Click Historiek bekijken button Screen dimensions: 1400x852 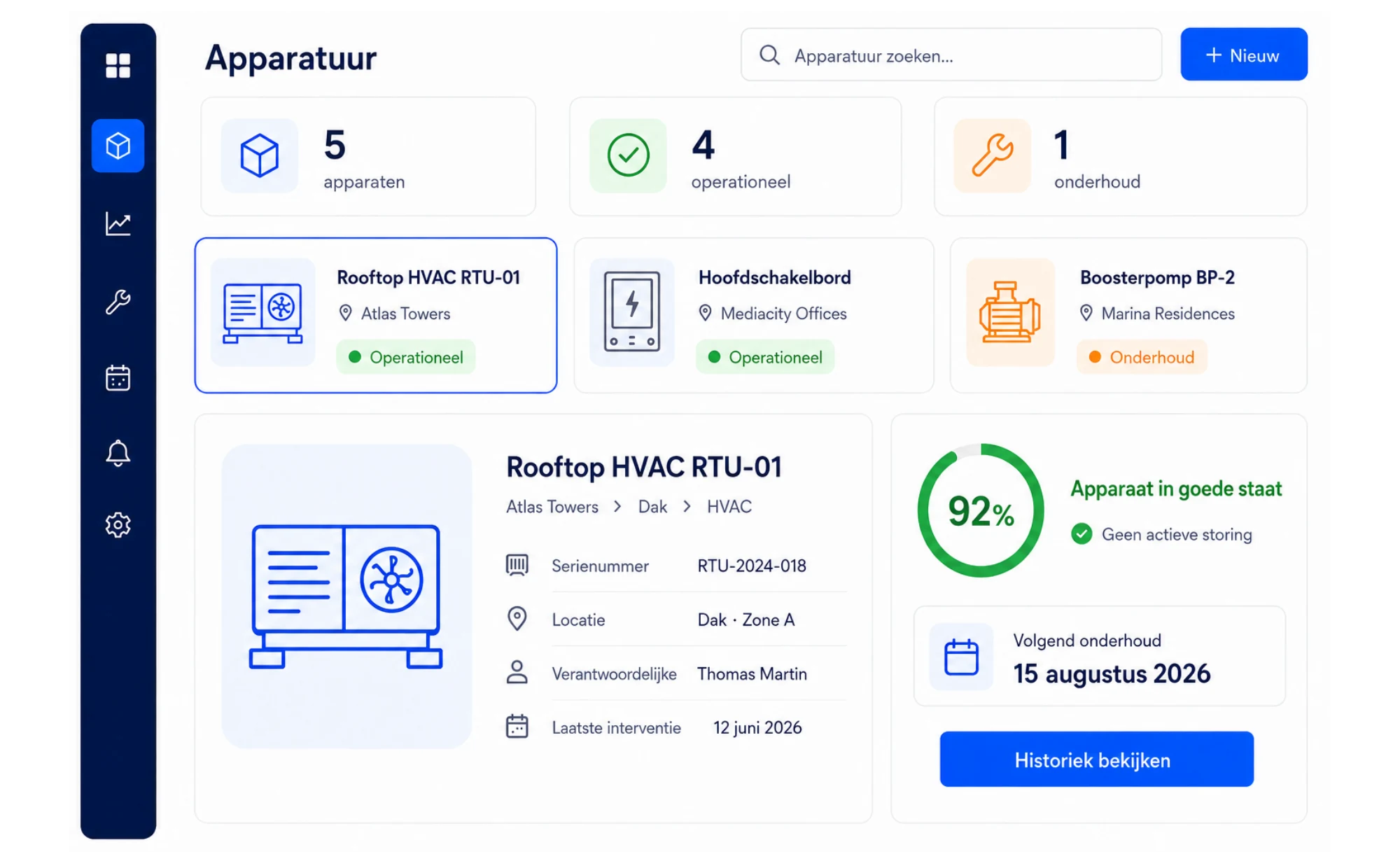(1096, 760)
